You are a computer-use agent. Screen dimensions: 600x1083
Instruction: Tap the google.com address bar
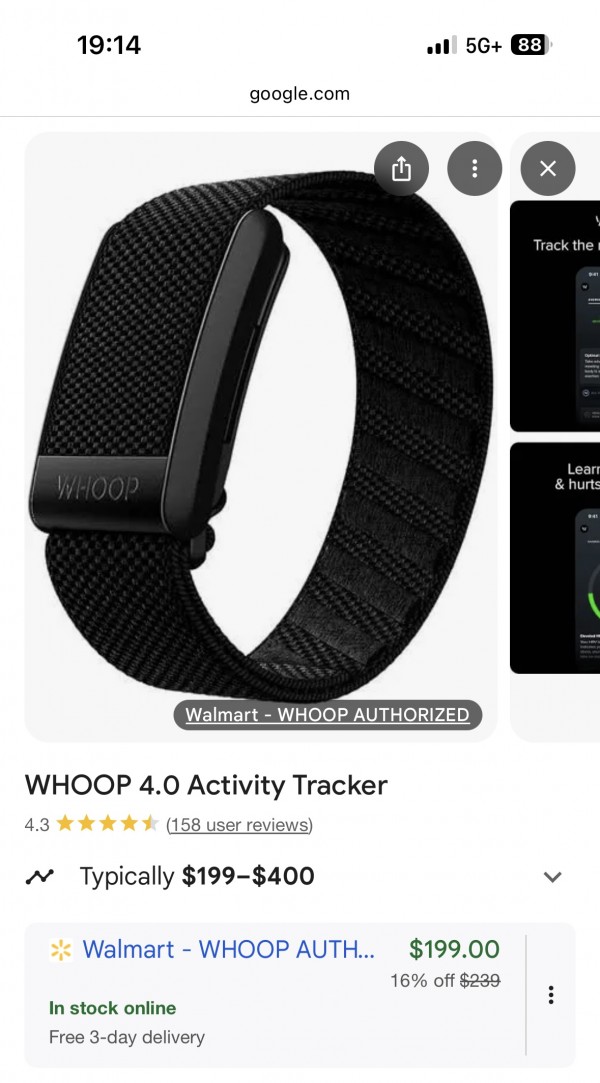coord(300,94)
